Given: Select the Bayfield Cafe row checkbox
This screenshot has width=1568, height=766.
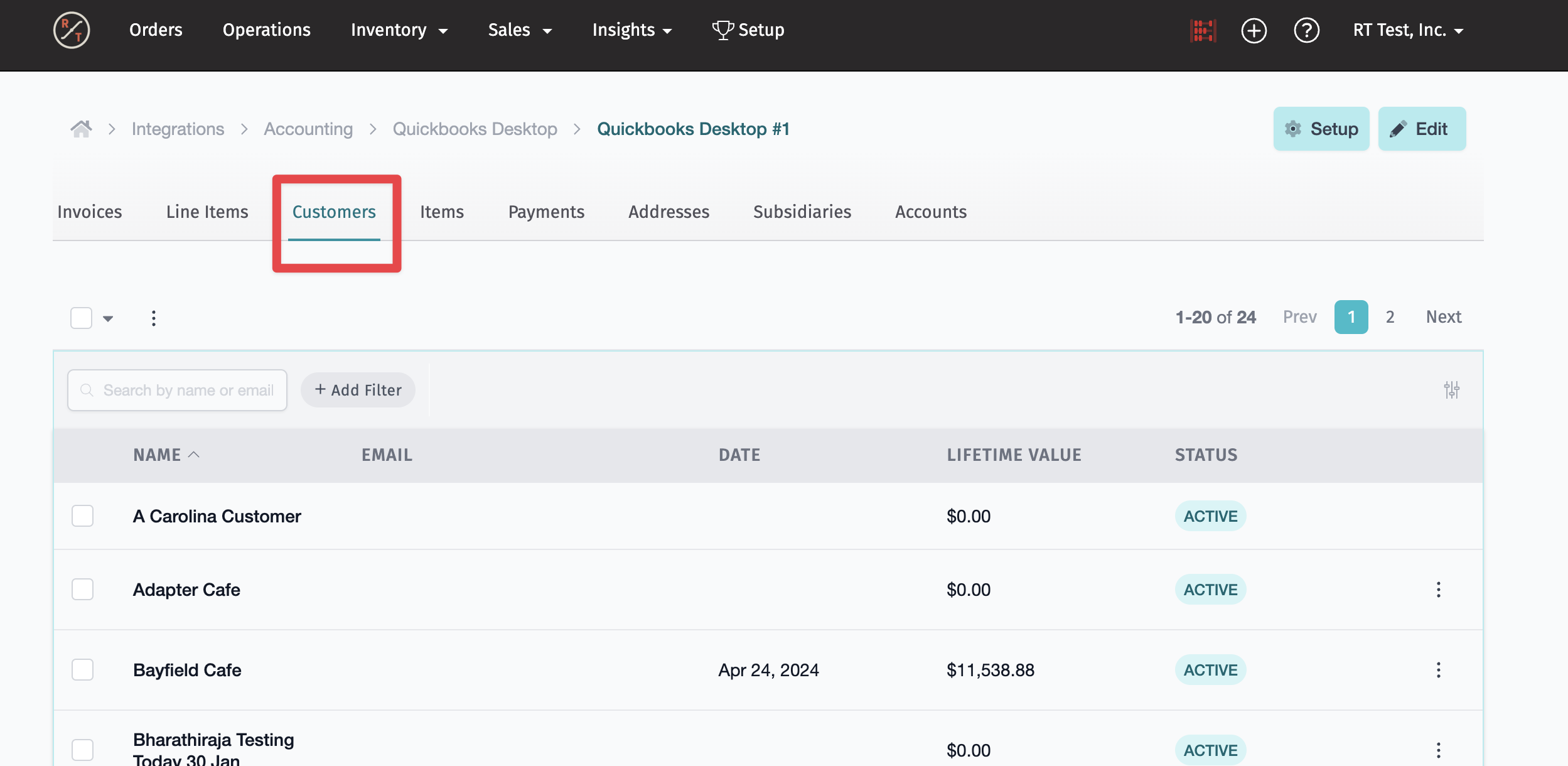Looking at the screenshot, I should [x=82, y=670].
